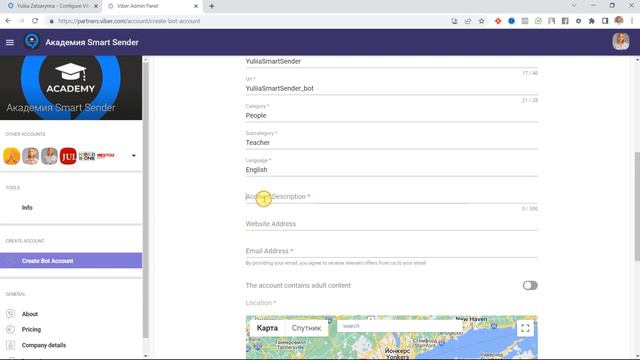Open the user profile avatar in header
The image size is (640, 360).
pyautogui.click(x=620, y=42)
